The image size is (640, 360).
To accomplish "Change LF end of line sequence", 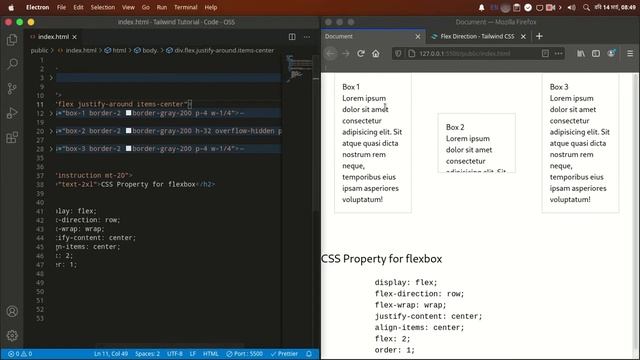I will coord(193,354).
